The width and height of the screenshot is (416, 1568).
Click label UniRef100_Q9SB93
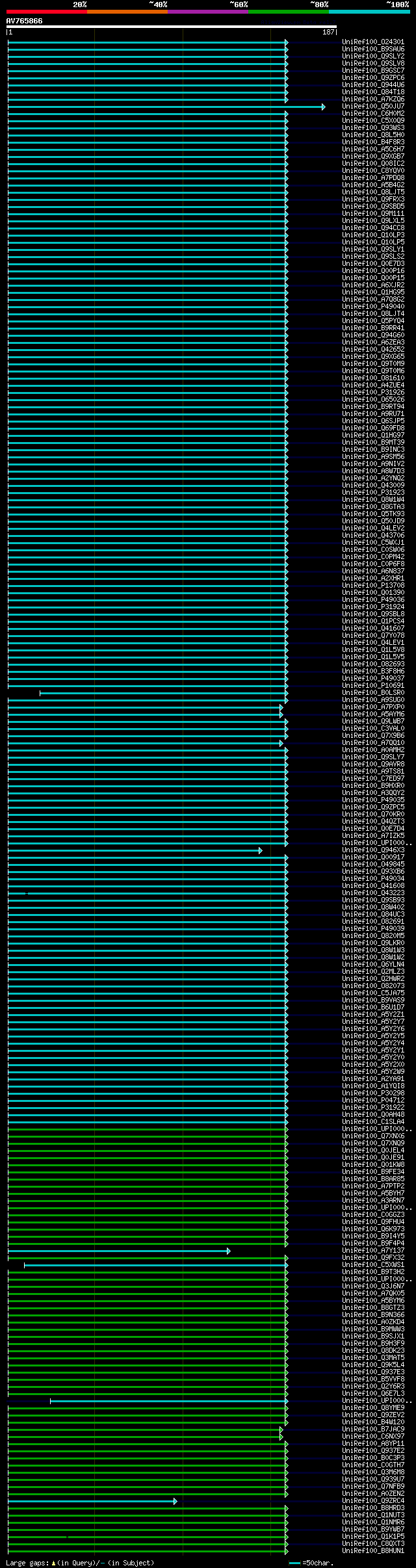pyautogui.click(x=373, y=900)
